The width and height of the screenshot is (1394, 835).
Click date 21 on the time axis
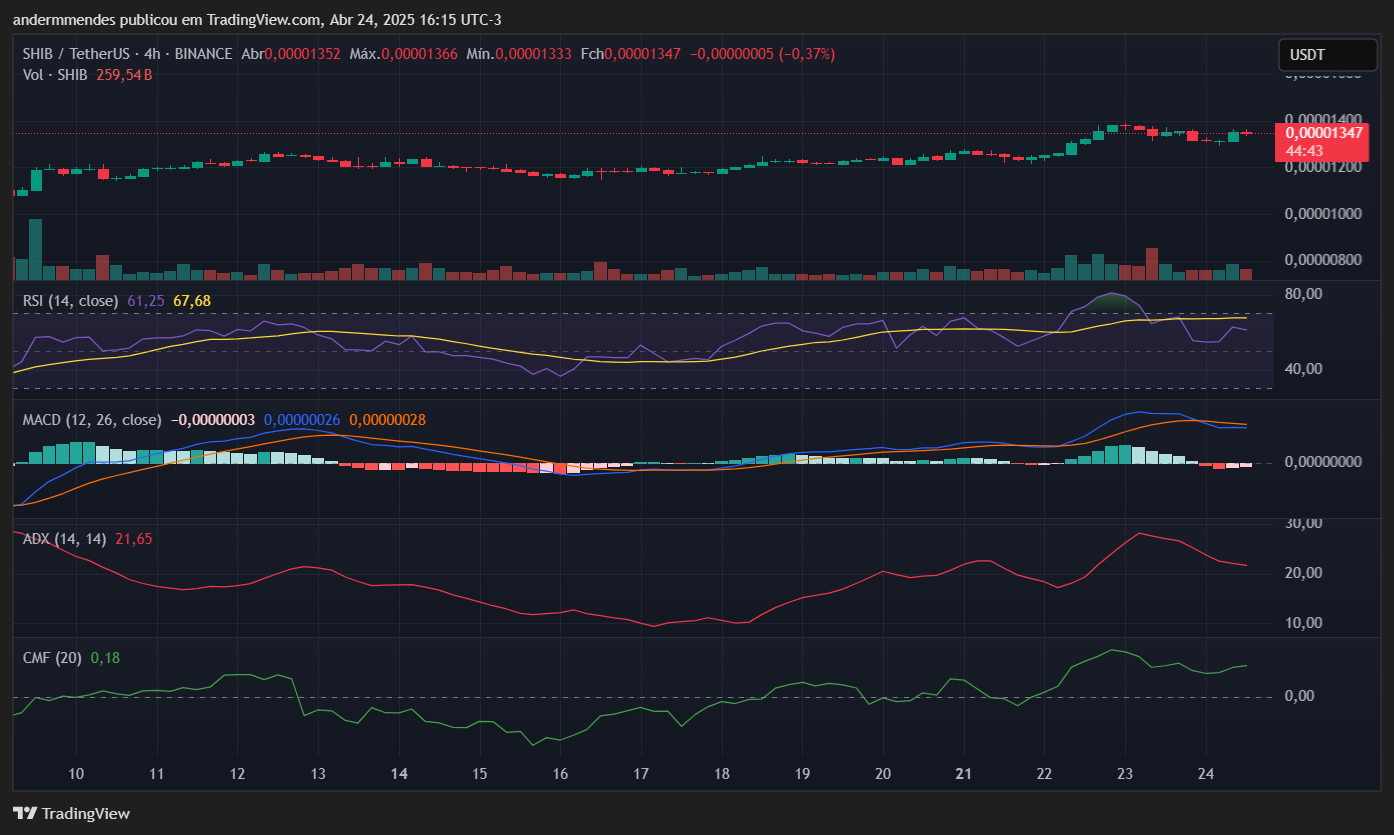[x=964, y=774]
